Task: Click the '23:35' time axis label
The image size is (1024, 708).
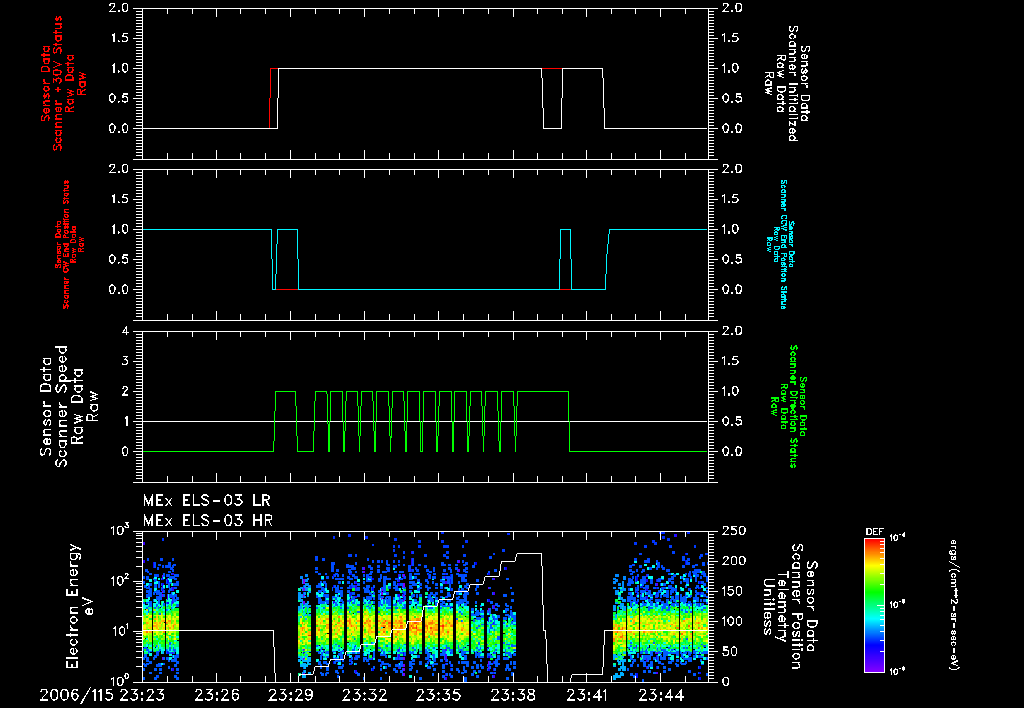Action: (440, 695)
